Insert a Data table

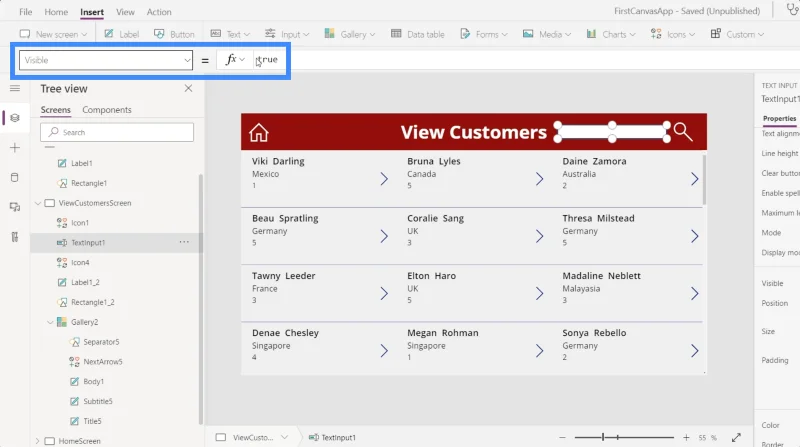click(417, 34)
